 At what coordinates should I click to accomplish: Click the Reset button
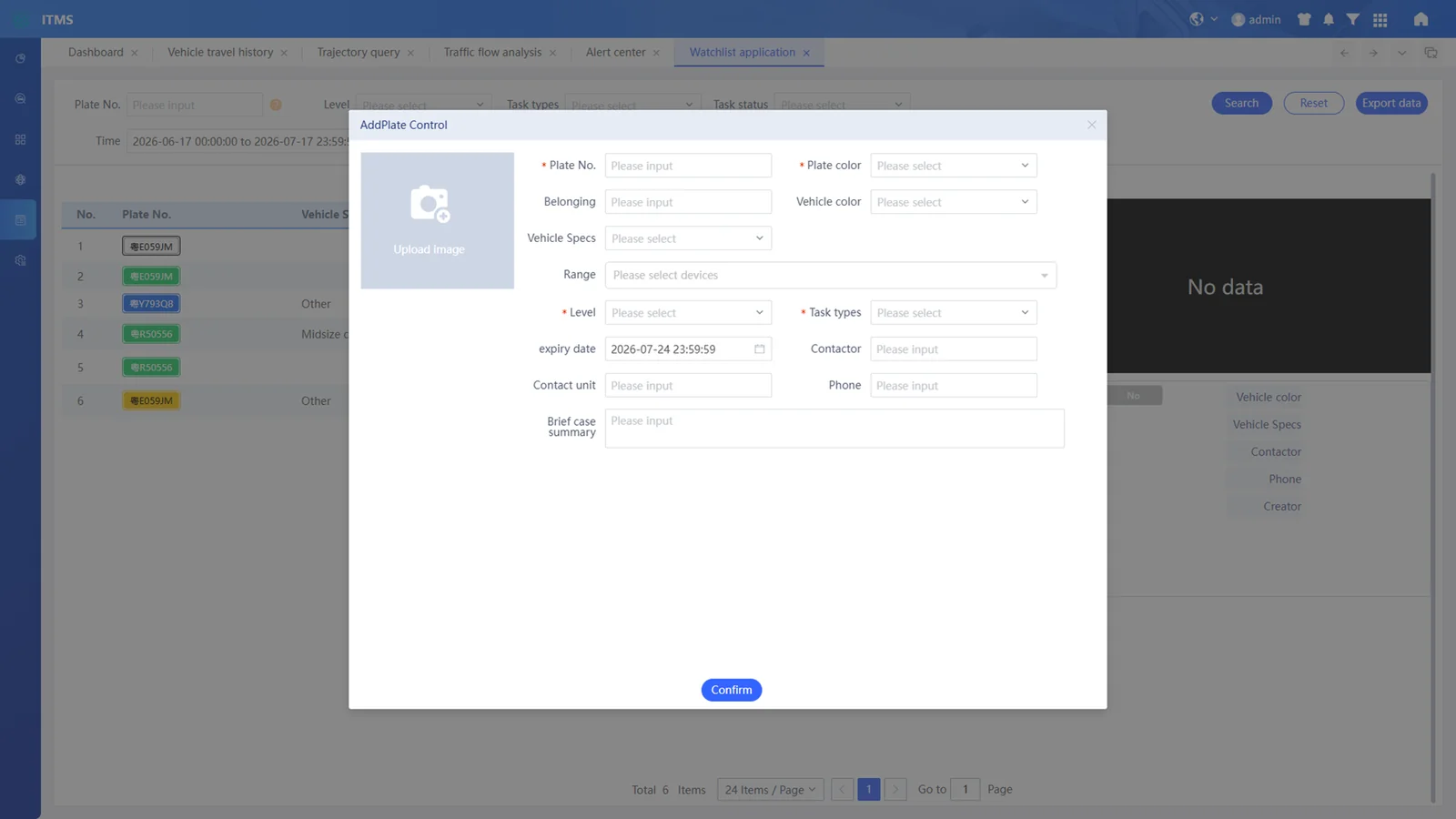coord(1313,103)
